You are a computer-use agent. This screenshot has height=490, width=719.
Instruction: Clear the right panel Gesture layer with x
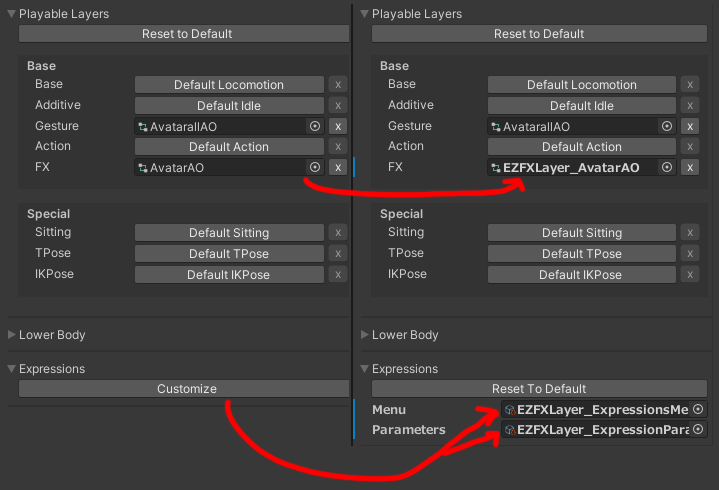point(690,127)
